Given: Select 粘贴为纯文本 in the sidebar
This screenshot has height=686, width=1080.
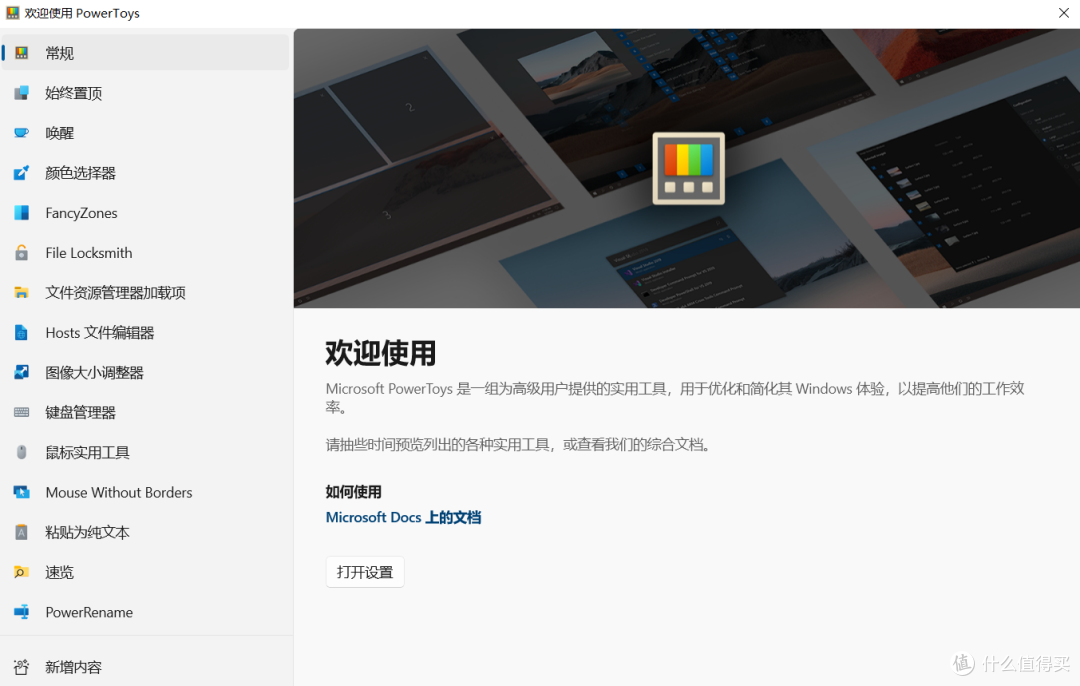Looking at the screenshot, I should (86, 532).
